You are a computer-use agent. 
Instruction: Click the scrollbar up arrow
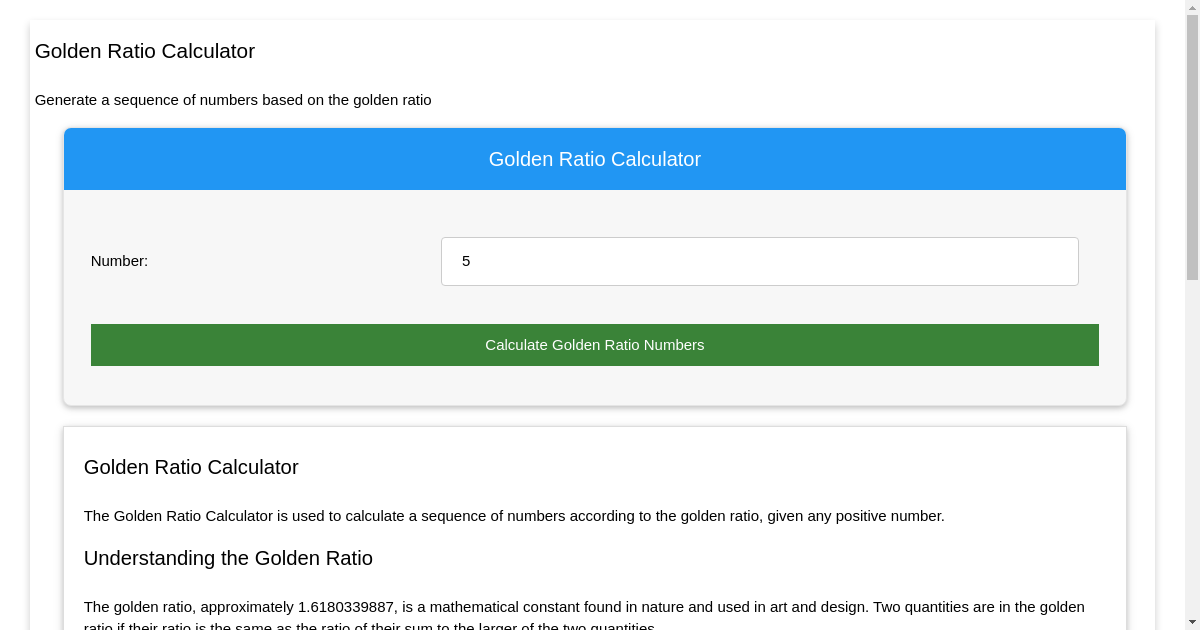pos(1192,8)
